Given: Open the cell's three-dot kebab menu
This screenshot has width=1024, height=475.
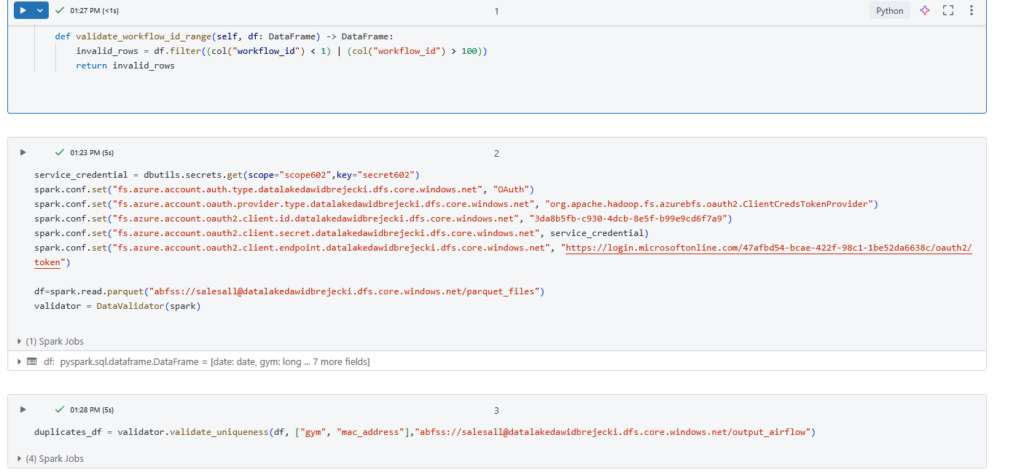Looking at the screenshot, I should click(x=969, y=11).
